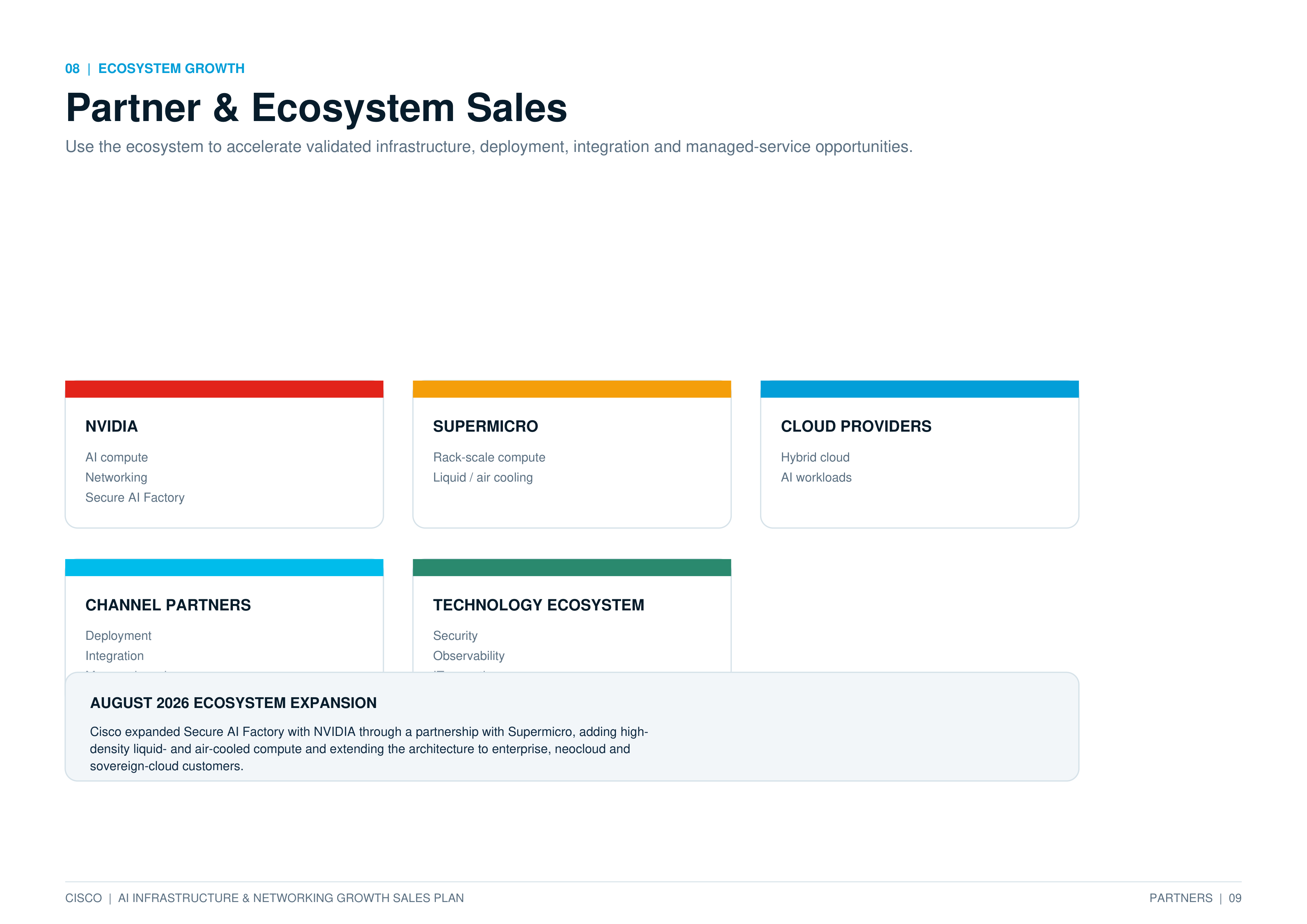Select the 'Partner & Ecosystem Sales' title
The height and width of the screenshot is (924, 1307).
click(316, 108)
